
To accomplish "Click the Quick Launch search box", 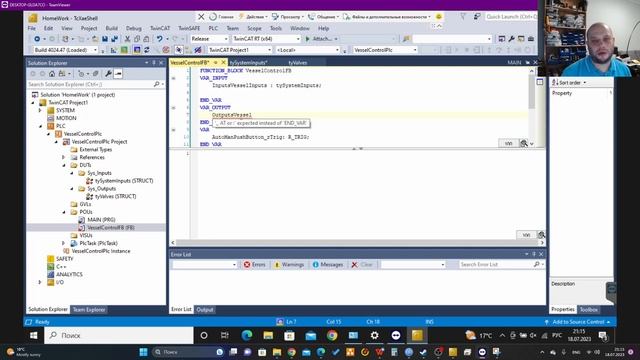I will point(511,17).
